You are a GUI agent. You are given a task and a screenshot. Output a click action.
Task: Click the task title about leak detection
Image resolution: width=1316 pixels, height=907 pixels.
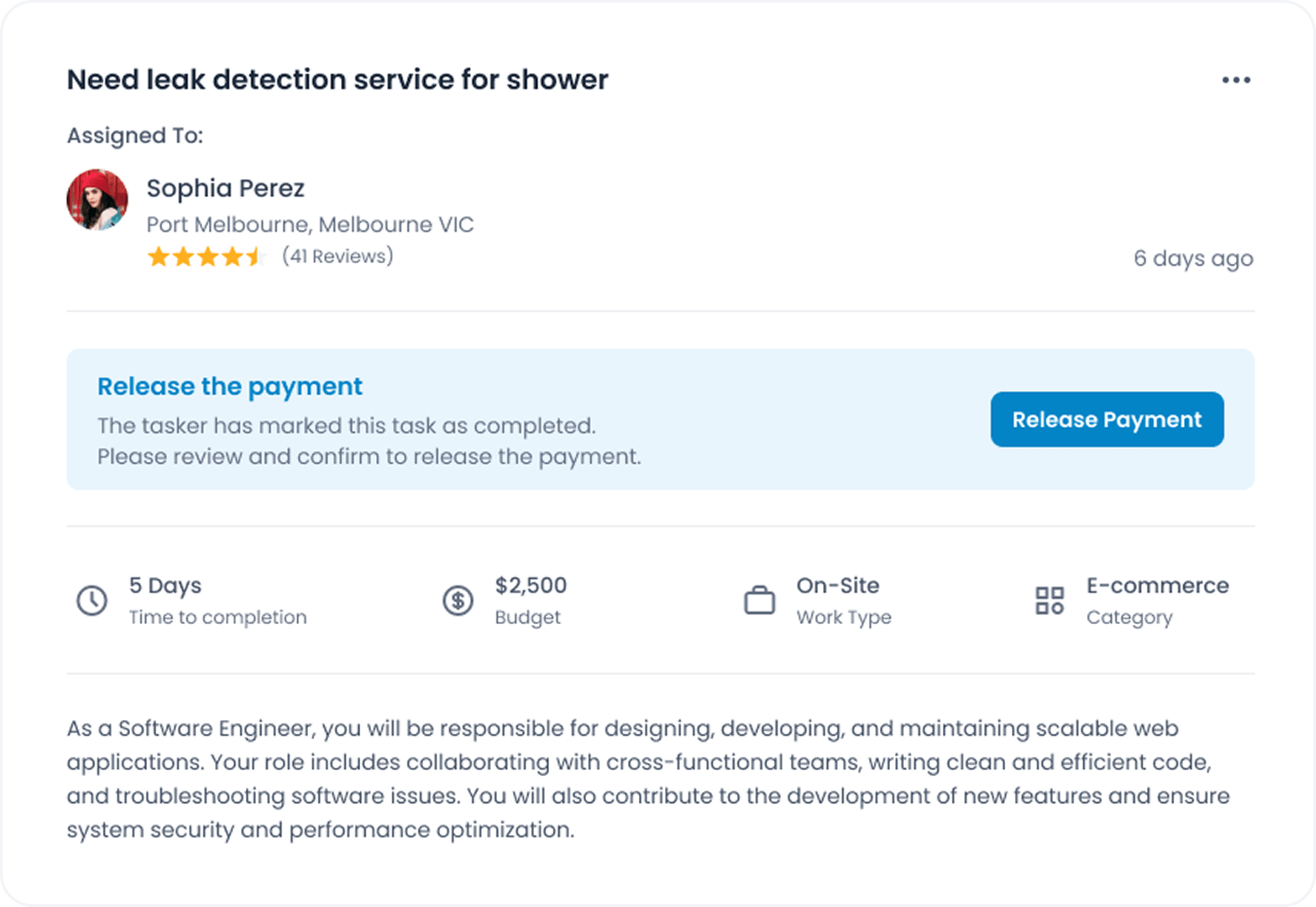337,79
